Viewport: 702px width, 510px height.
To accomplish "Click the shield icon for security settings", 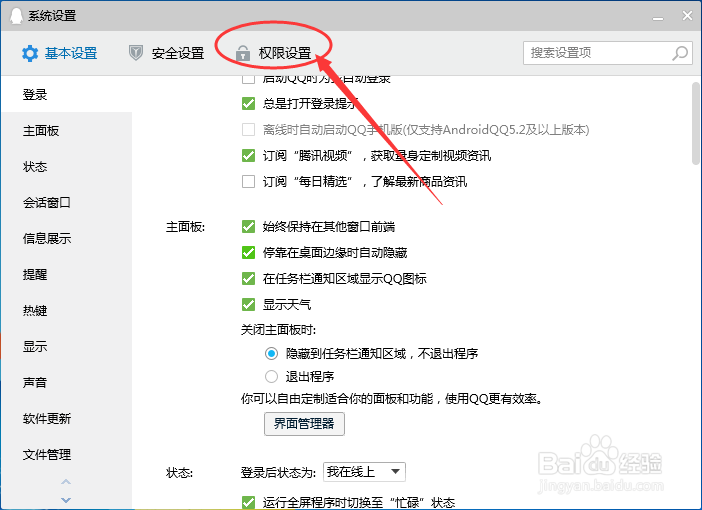I will click(136, 53).
